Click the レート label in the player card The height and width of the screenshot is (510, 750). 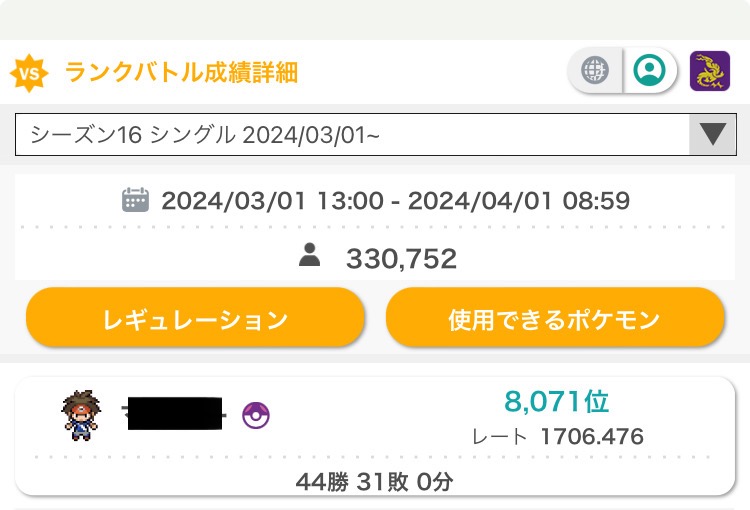tap(500, 437)
